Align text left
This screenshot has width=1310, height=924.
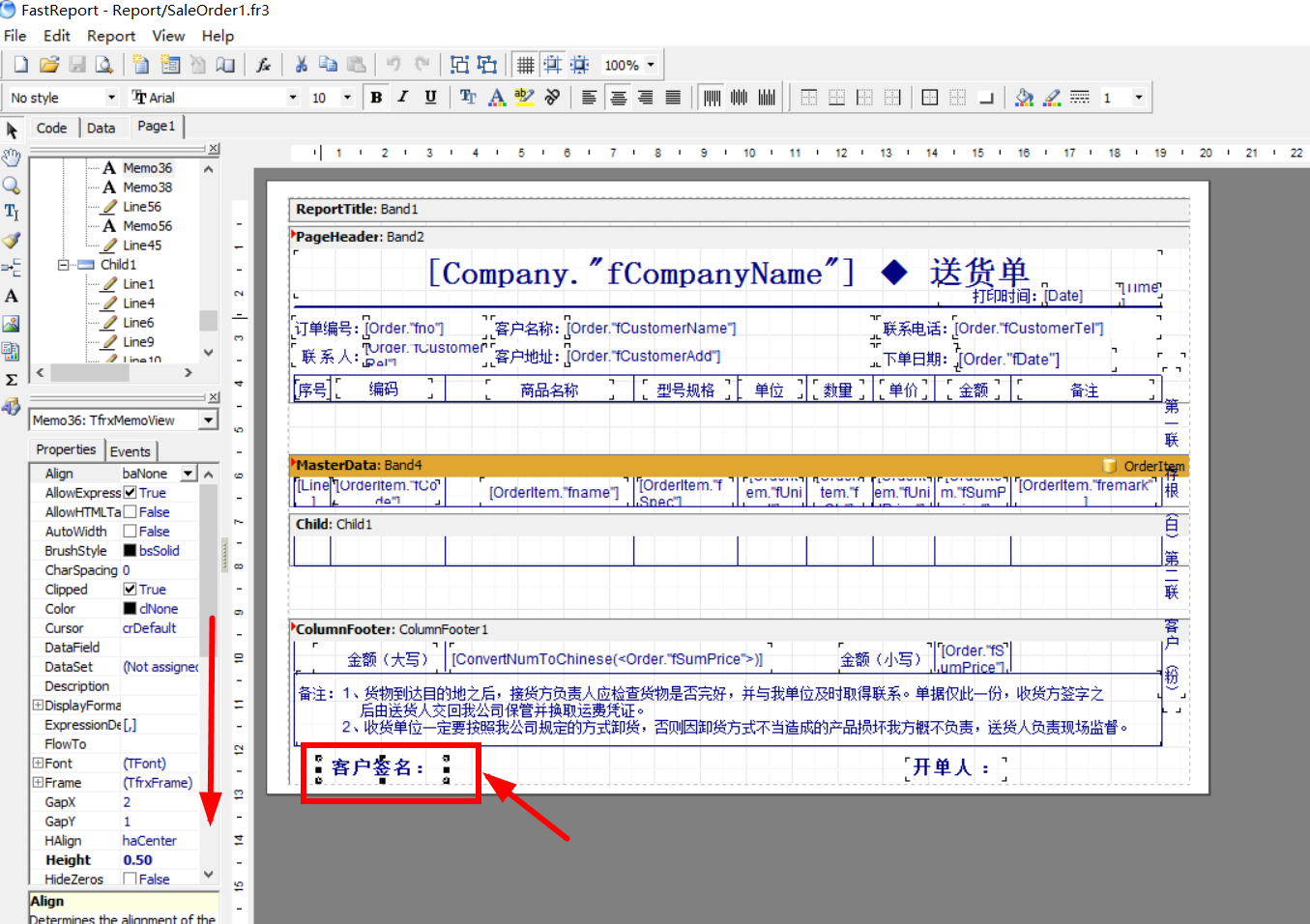coord(589,98)
